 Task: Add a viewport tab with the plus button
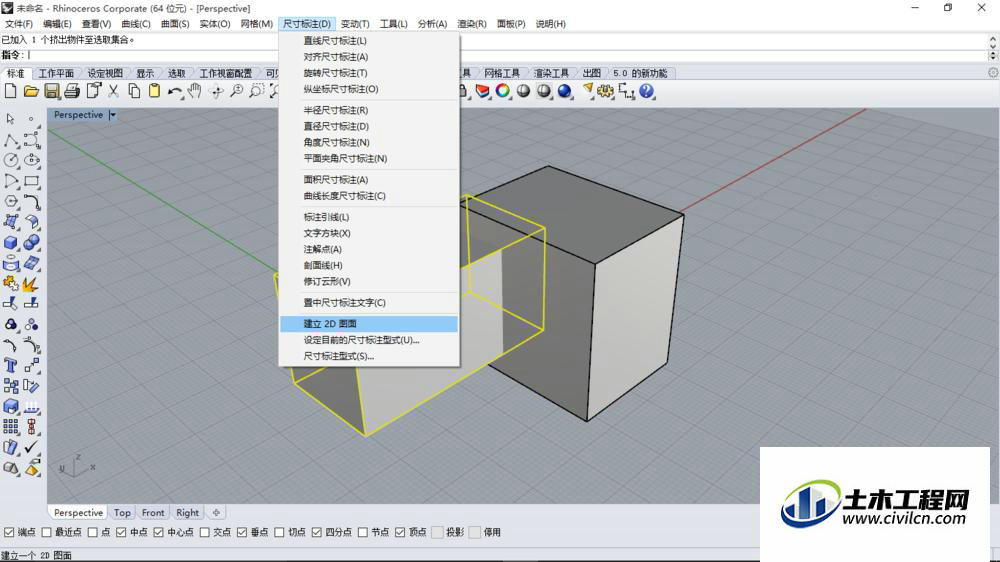[216, 512]
